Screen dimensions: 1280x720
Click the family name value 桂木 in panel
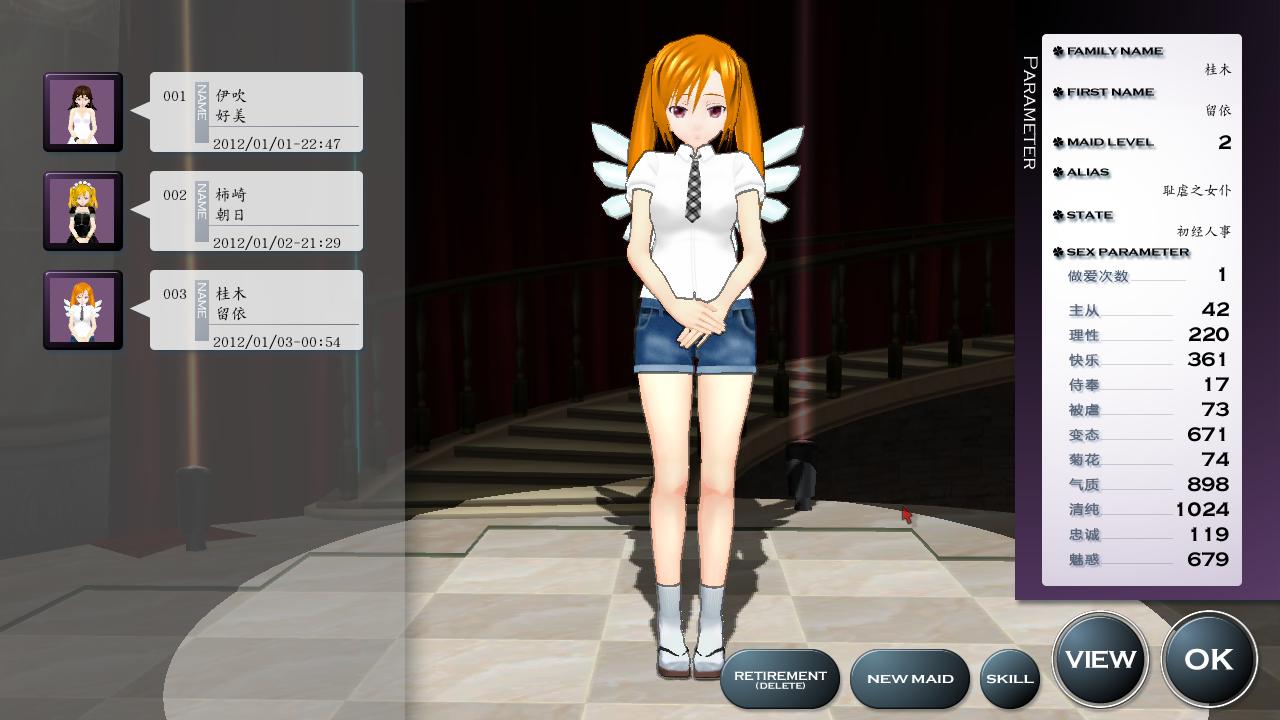point(1218,70)
